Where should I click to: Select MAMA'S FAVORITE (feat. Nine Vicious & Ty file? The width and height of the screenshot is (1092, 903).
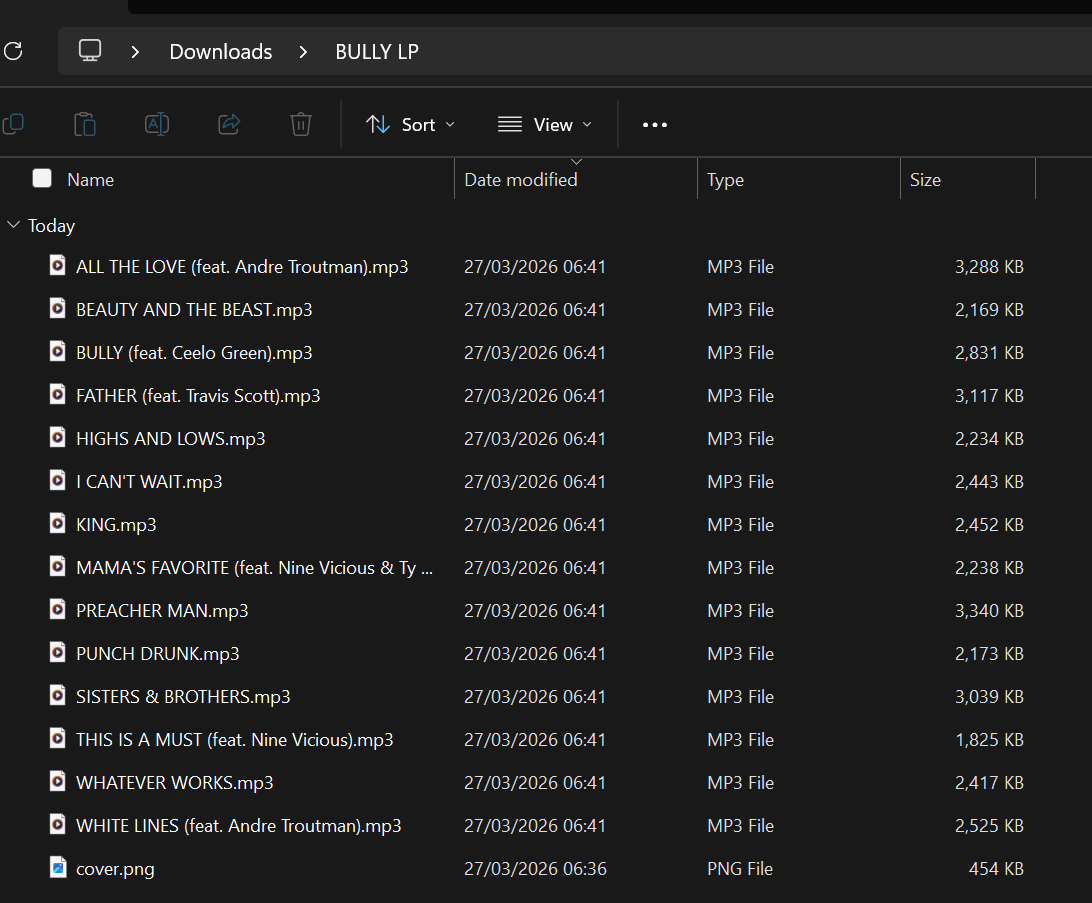tap(254, 568)
